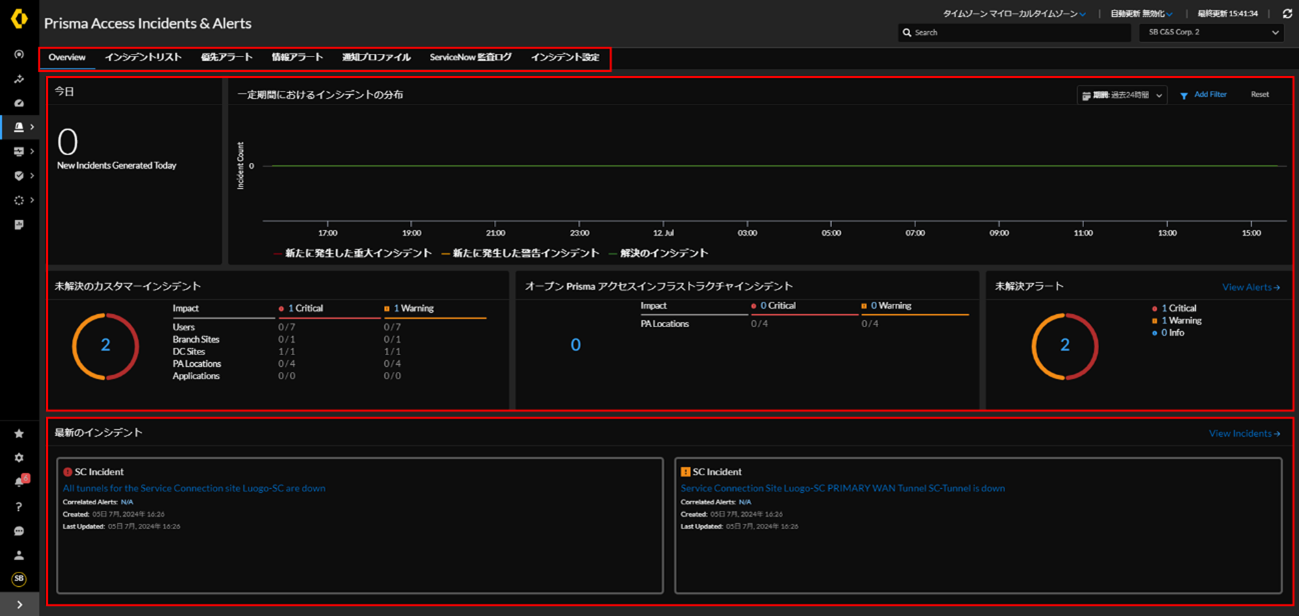
Task: Open the shield checkmark icon in the sidebar
Action: pos(19,176)
